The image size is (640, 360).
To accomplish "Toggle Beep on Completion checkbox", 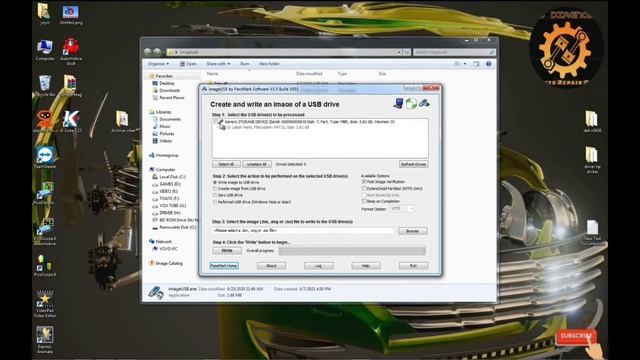I will coord(364,201).
